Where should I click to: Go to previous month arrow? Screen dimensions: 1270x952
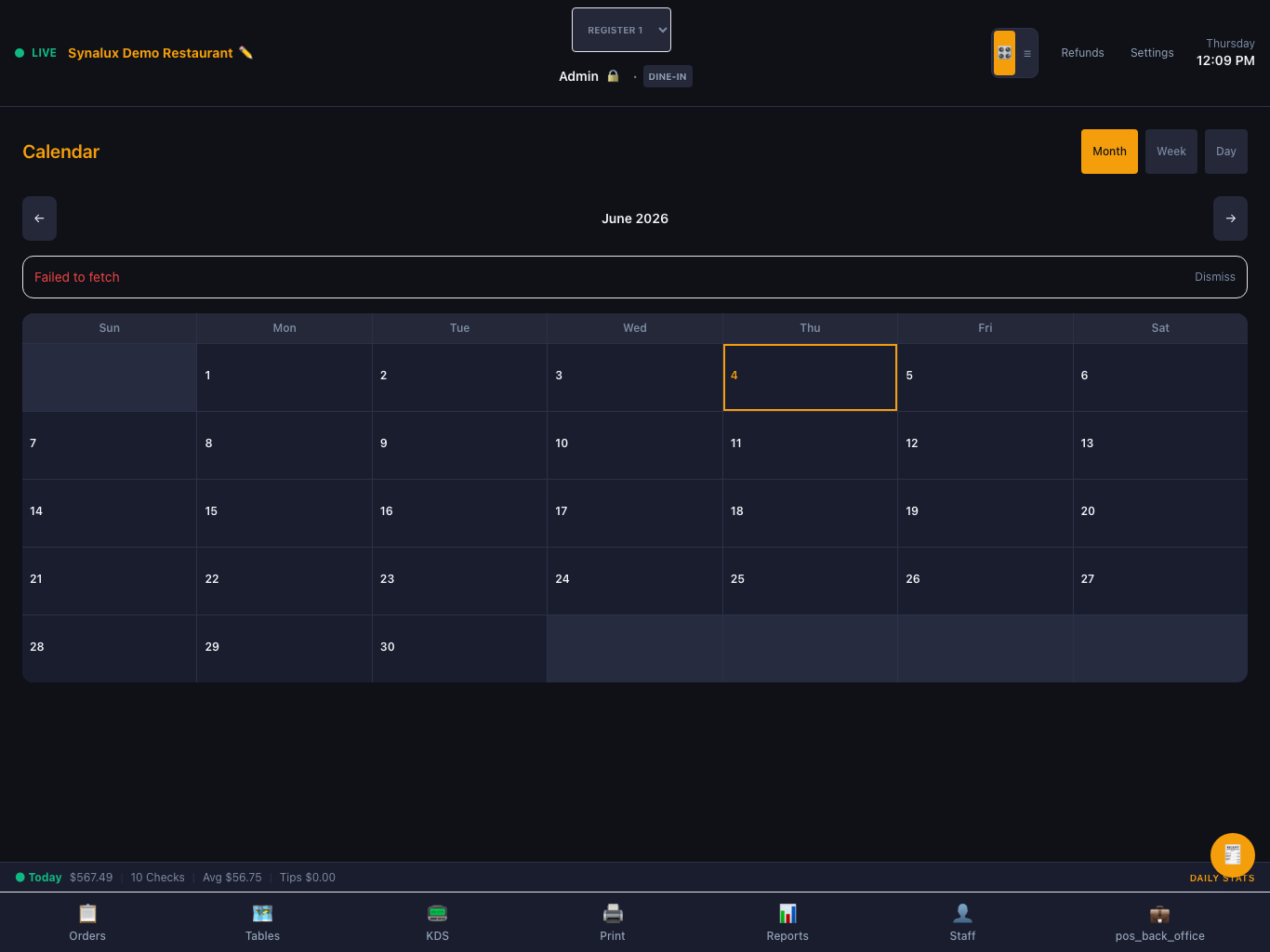pyautogui.click(x=39, y=218)
